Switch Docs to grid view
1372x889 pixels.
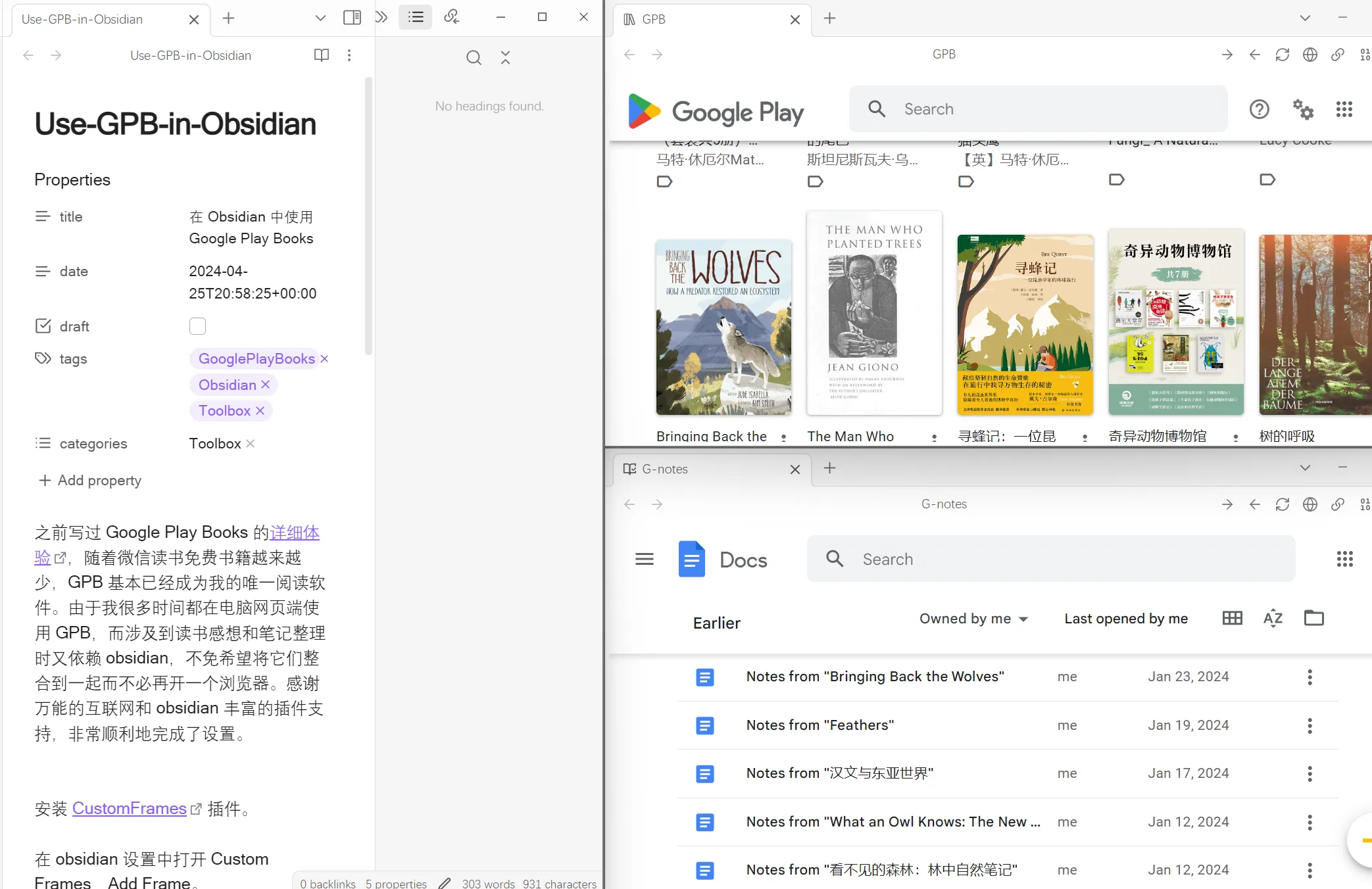point(1232,618)
